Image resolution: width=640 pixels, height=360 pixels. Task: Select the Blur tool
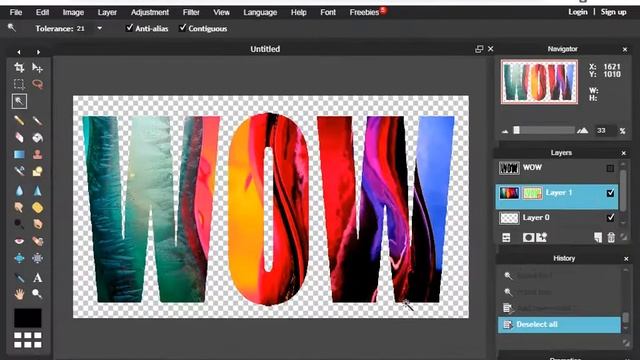pos(19,191)
